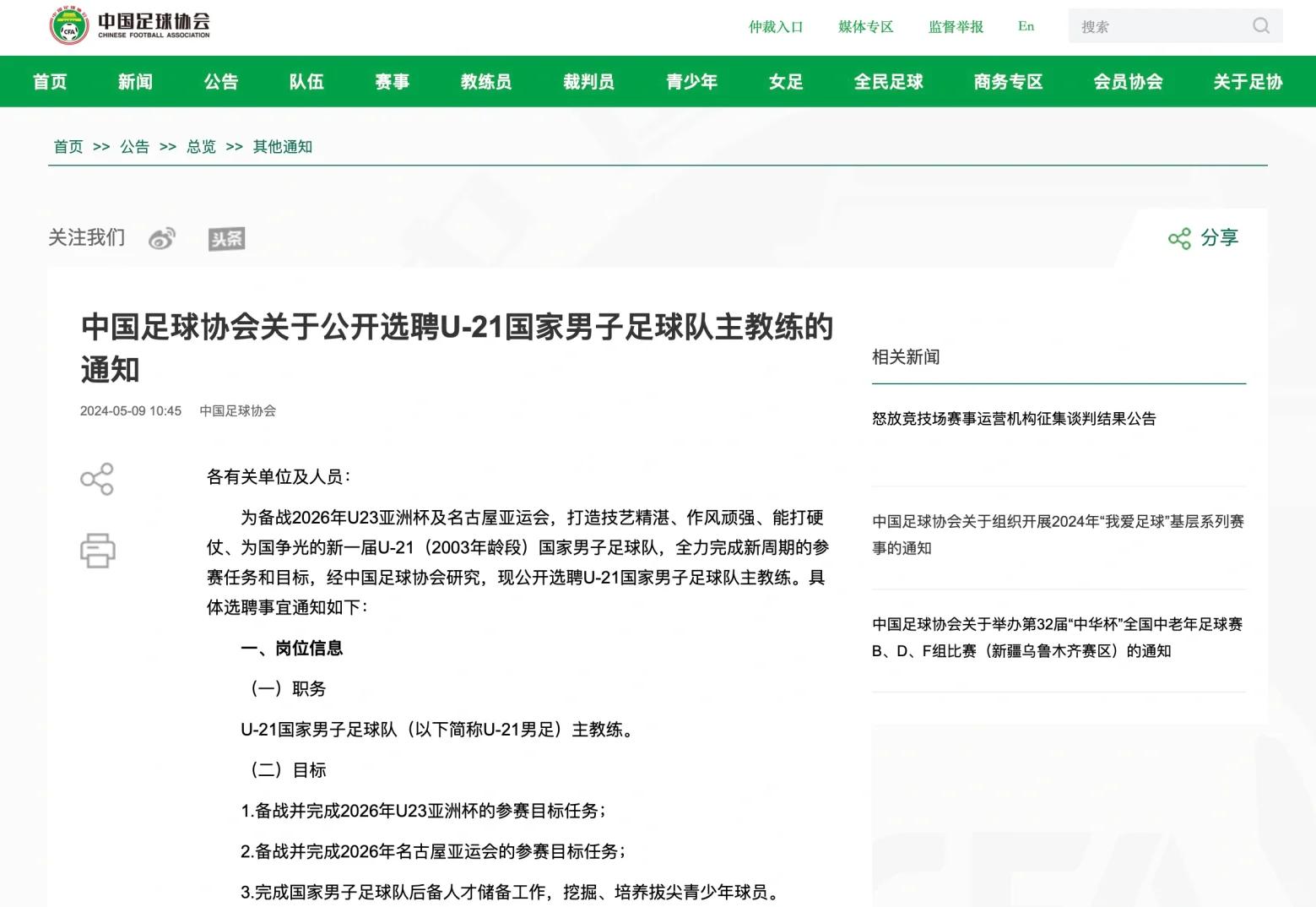Viewport: 1316px width, 907px height.
Task: Open related news about 第32届“中华杯”全国中老年足球赛
Action: coord(1058,638)
